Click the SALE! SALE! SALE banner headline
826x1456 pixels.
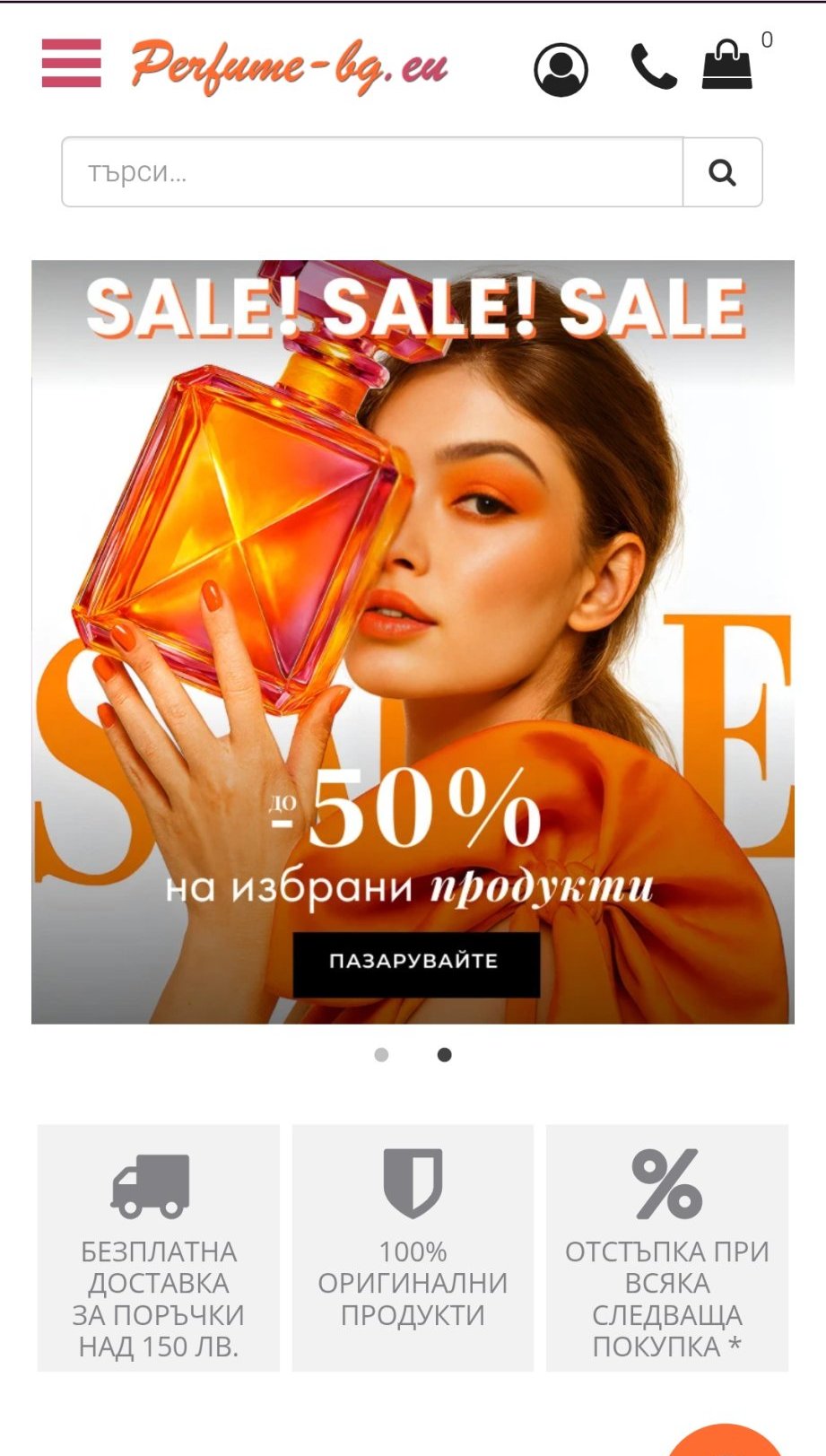(415, 308)
